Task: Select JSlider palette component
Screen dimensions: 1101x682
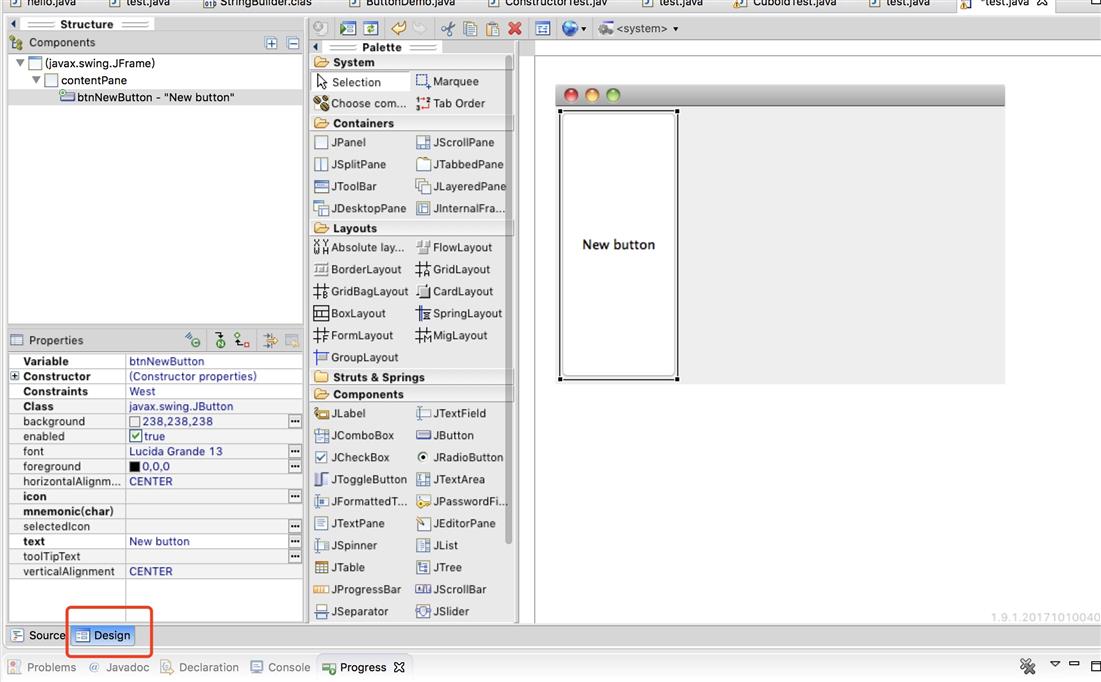Action: point(442,612)
